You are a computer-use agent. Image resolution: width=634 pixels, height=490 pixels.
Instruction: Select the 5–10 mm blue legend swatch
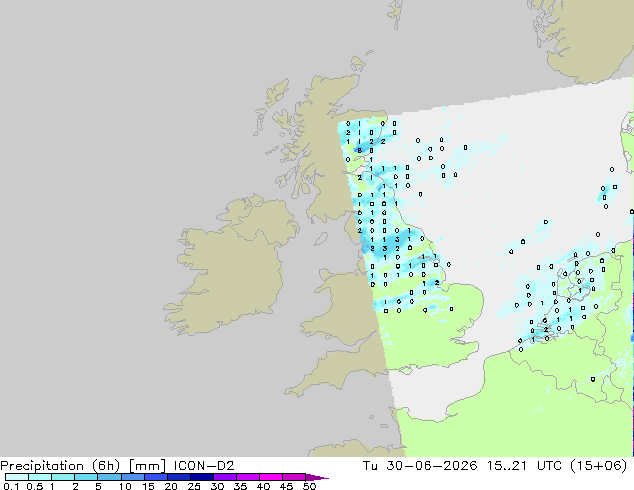click(x=109, y=477)
